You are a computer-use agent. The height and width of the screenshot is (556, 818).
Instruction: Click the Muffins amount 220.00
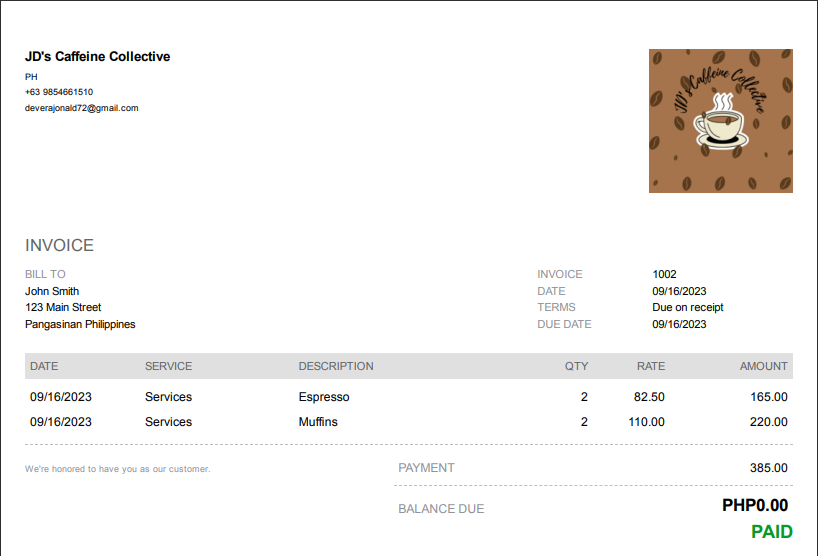click(768, 422)
